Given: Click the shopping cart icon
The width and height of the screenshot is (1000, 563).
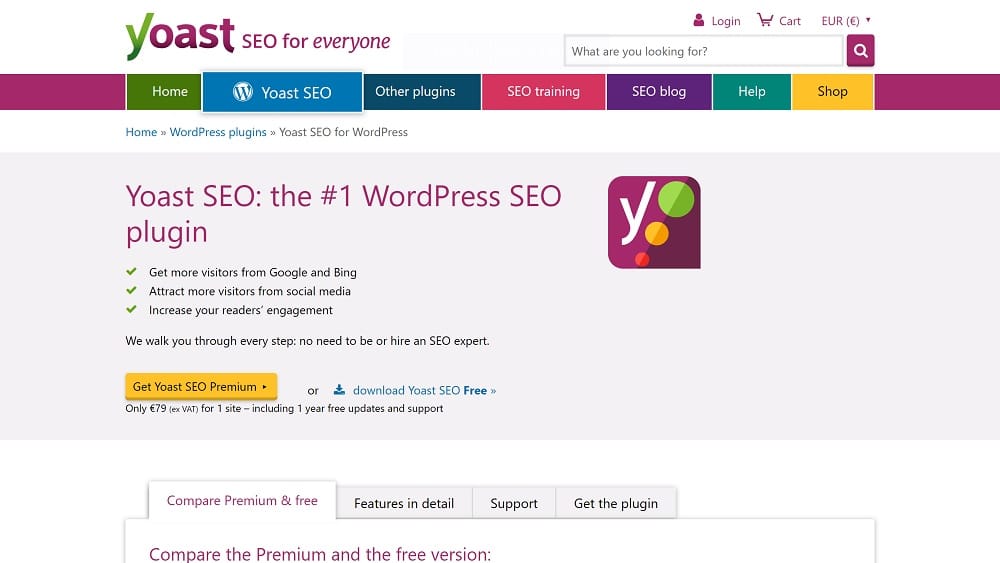Looking at the screenshot, I should point(765,20).
